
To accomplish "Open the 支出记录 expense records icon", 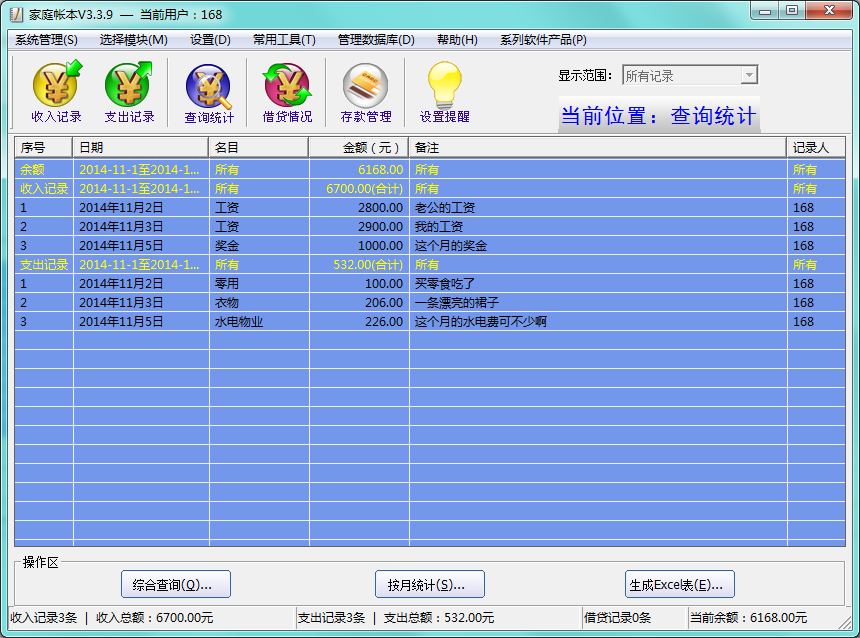I will point(129,91).
